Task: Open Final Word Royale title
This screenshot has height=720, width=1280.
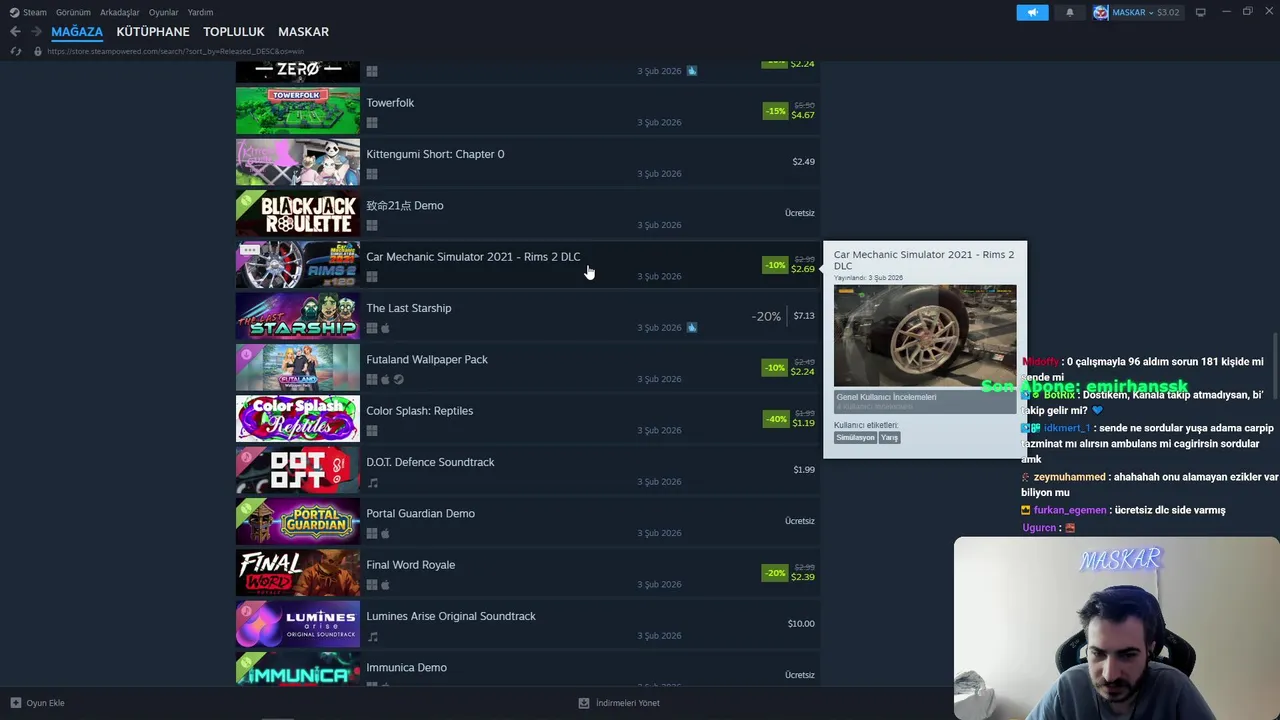Action: click(x=410, y=565)
